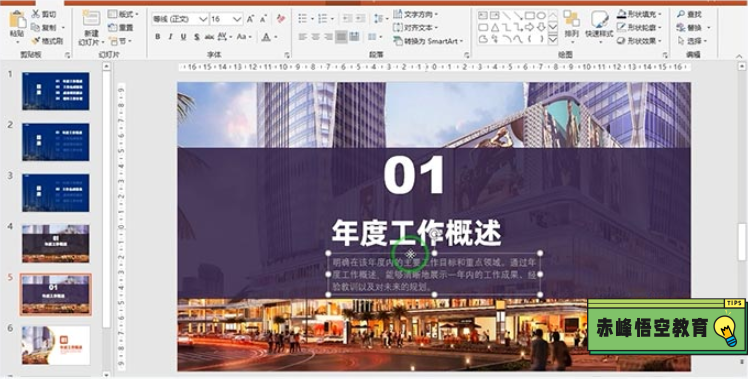Align text left
This screenshot has height=379, width=748.
[302, 37]
